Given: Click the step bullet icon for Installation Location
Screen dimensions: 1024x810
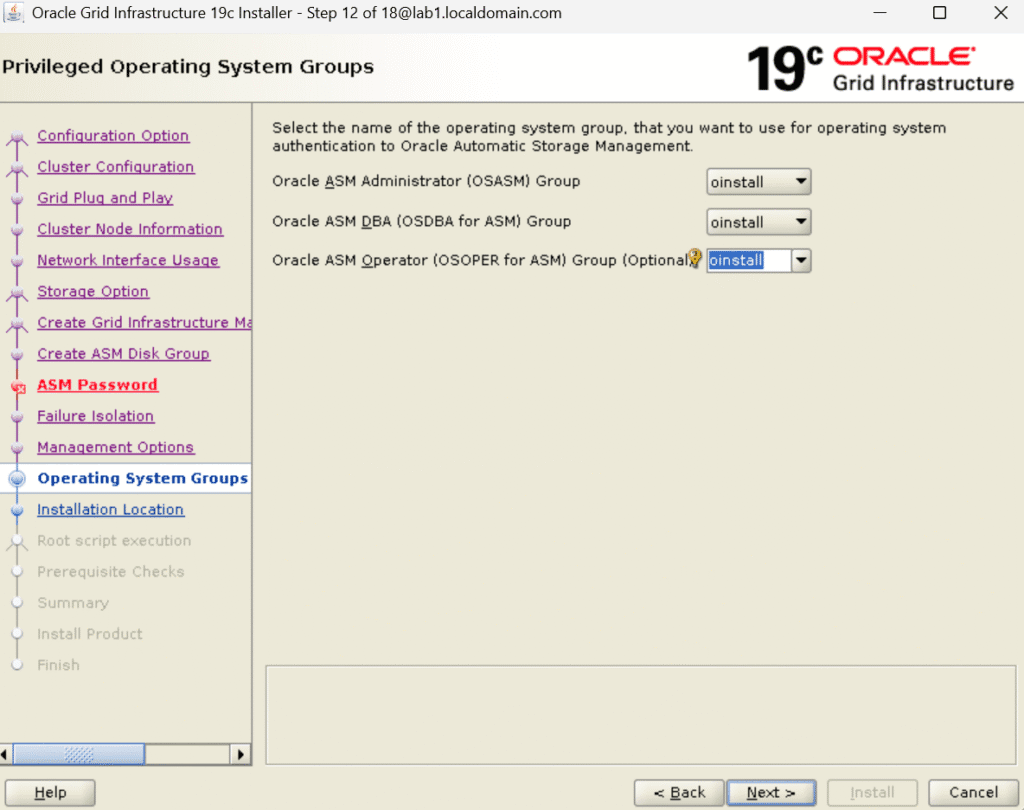Looking at the screenshot, I should [17, 511].
